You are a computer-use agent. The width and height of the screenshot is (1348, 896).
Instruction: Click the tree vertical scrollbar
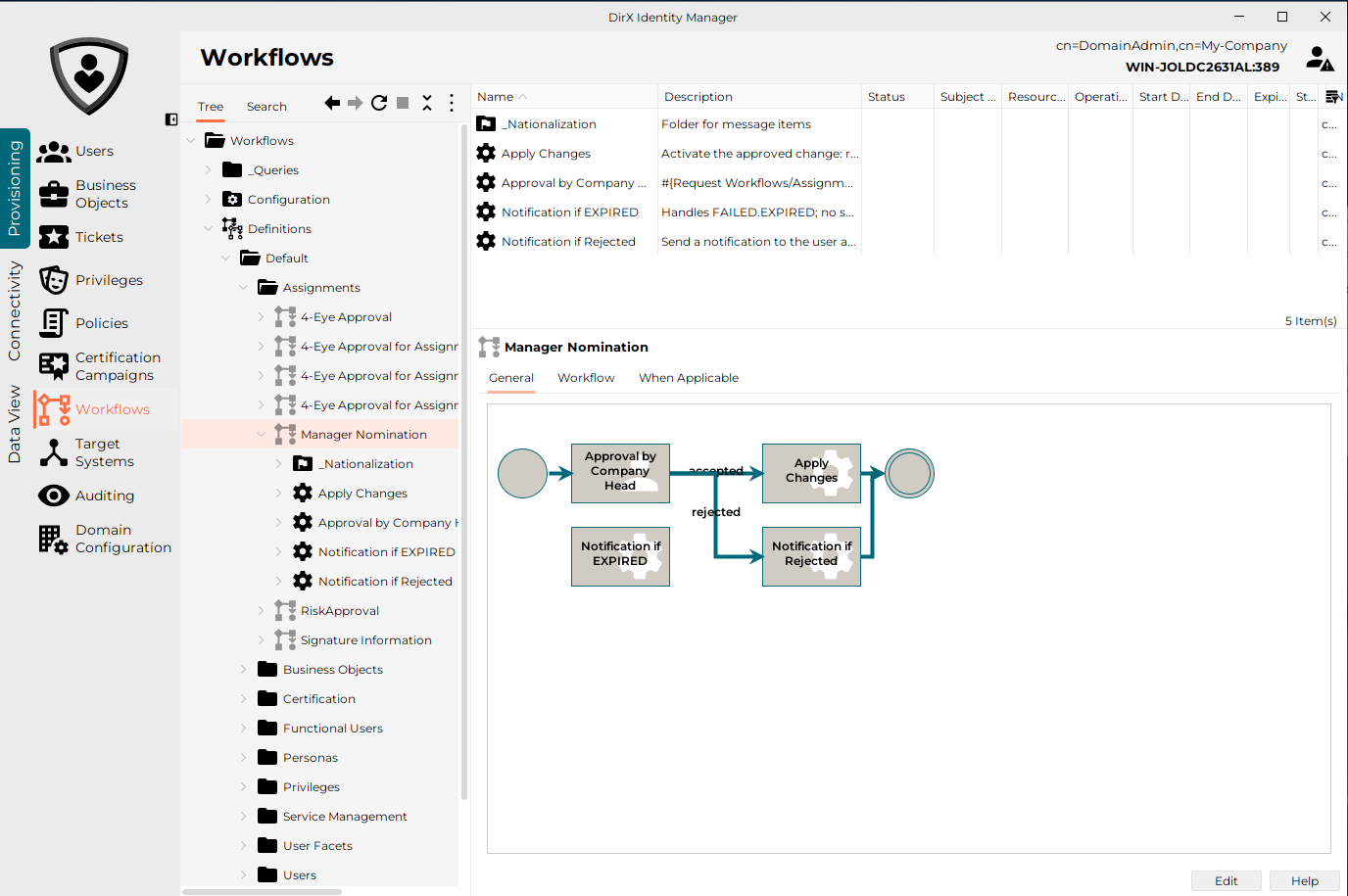point(464,462)
